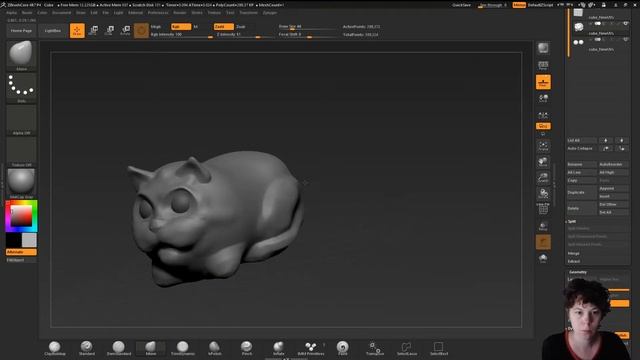
Task: Toggle the Solo mode button
Action: [543, 258]
